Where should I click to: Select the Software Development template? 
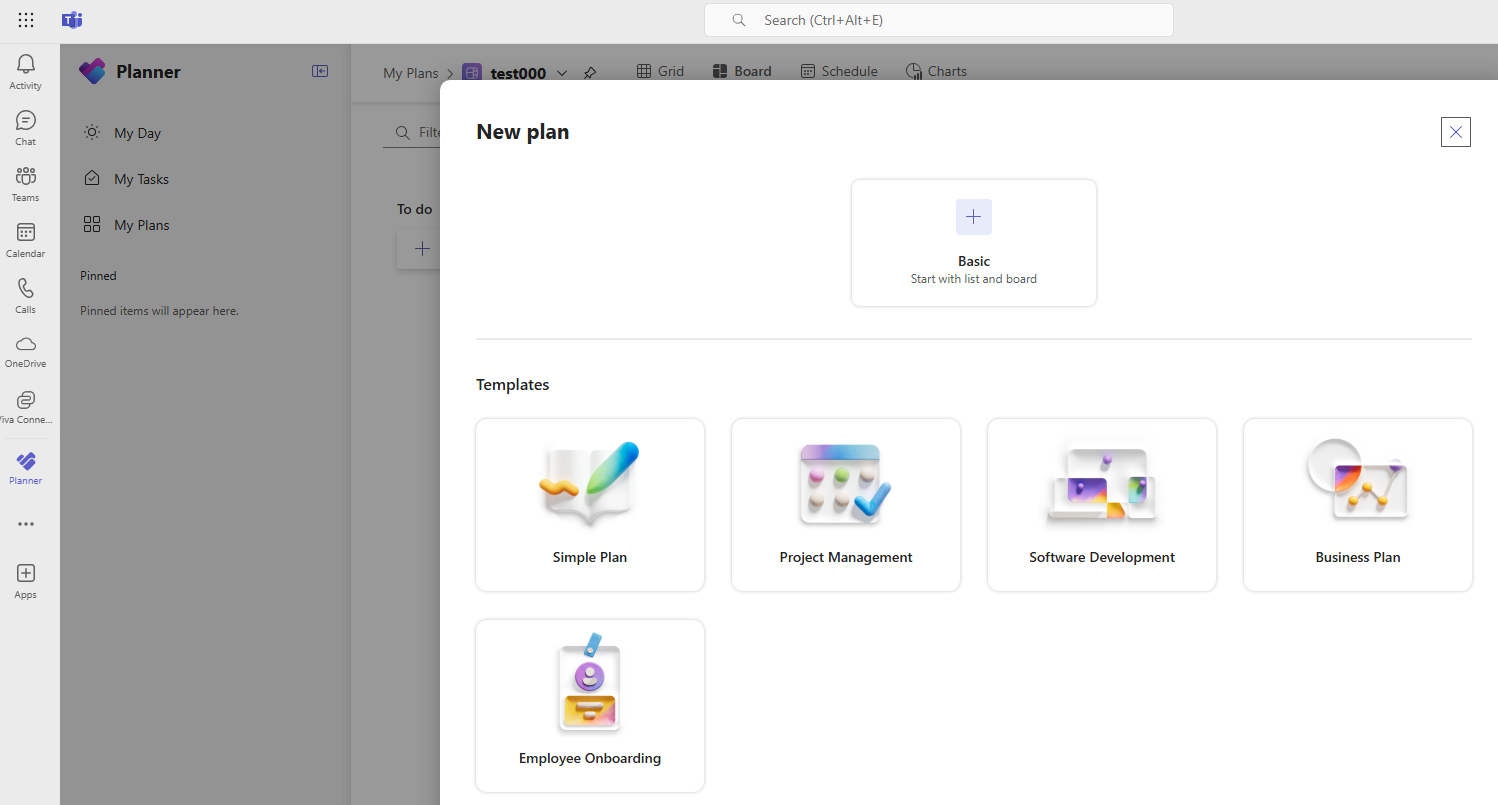pos(1102,505)
